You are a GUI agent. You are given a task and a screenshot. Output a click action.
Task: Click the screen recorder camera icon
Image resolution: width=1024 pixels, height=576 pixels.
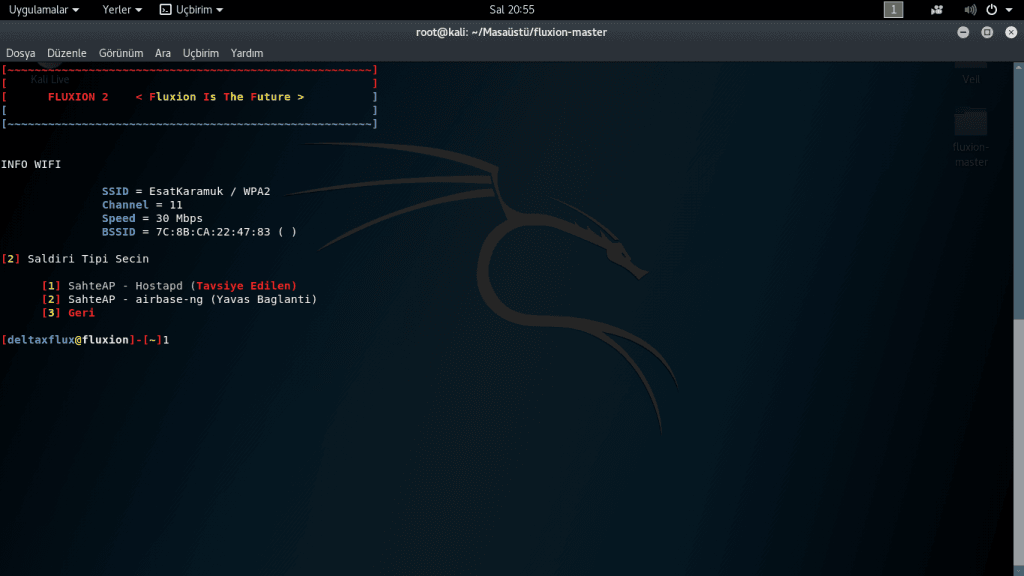pos(936,10)
